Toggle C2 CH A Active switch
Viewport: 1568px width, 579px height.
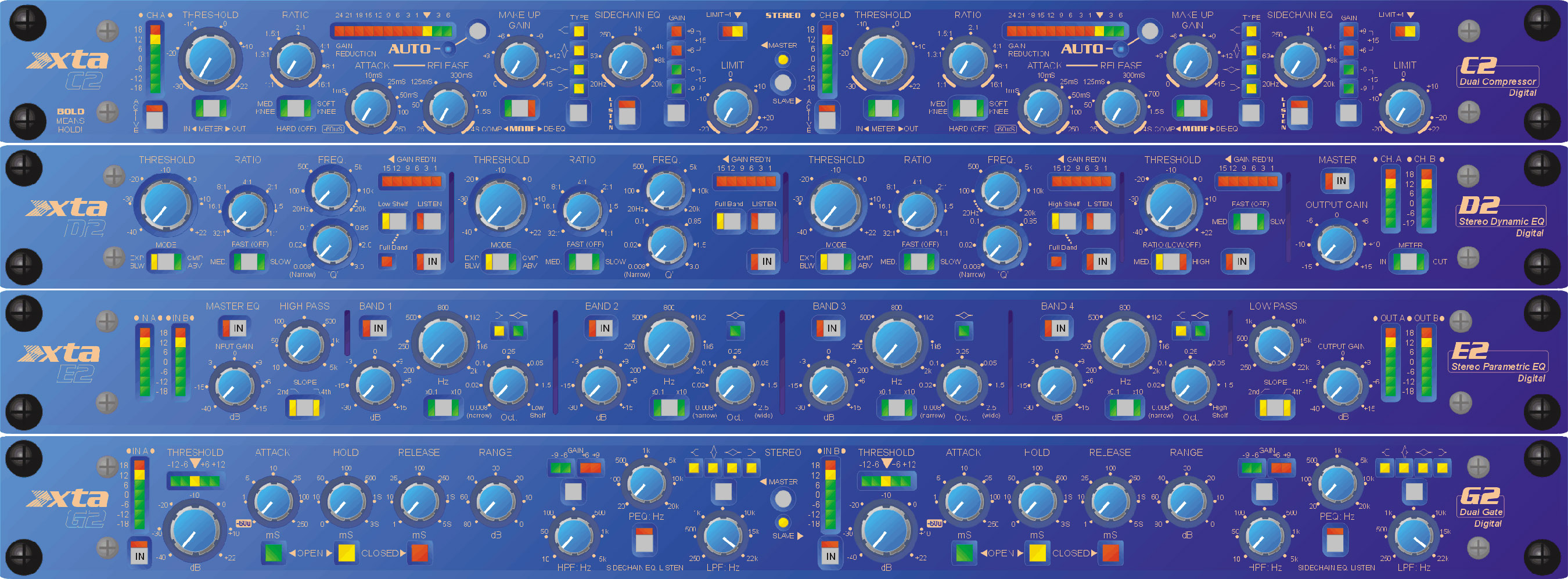pos(154,116)
